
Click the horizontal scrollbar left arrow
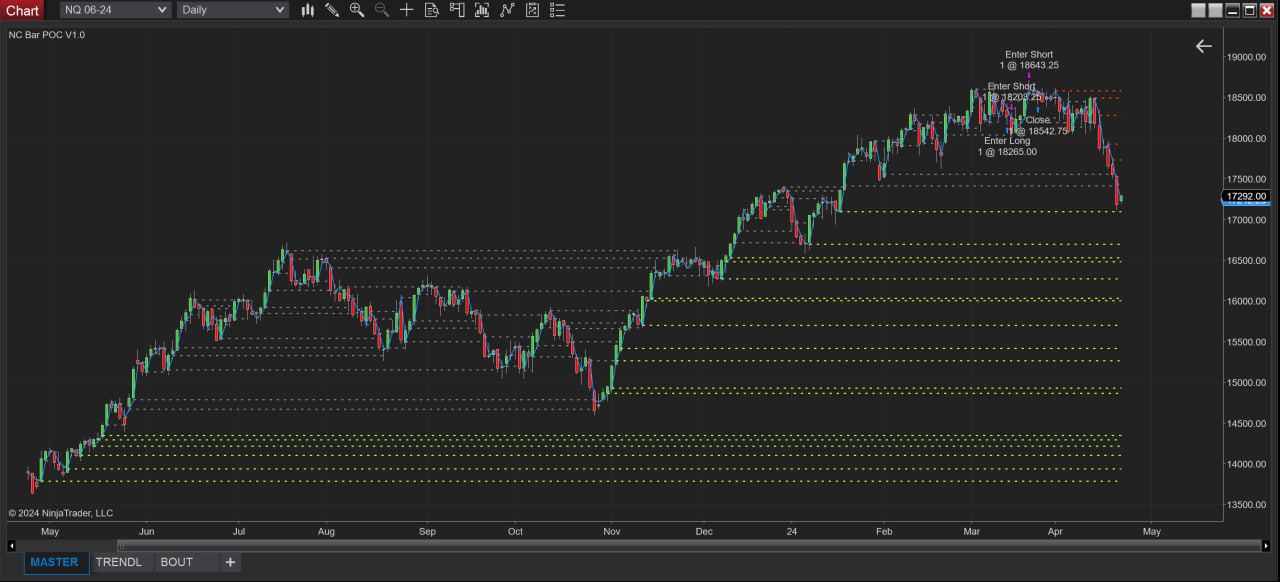click(12, 546)
